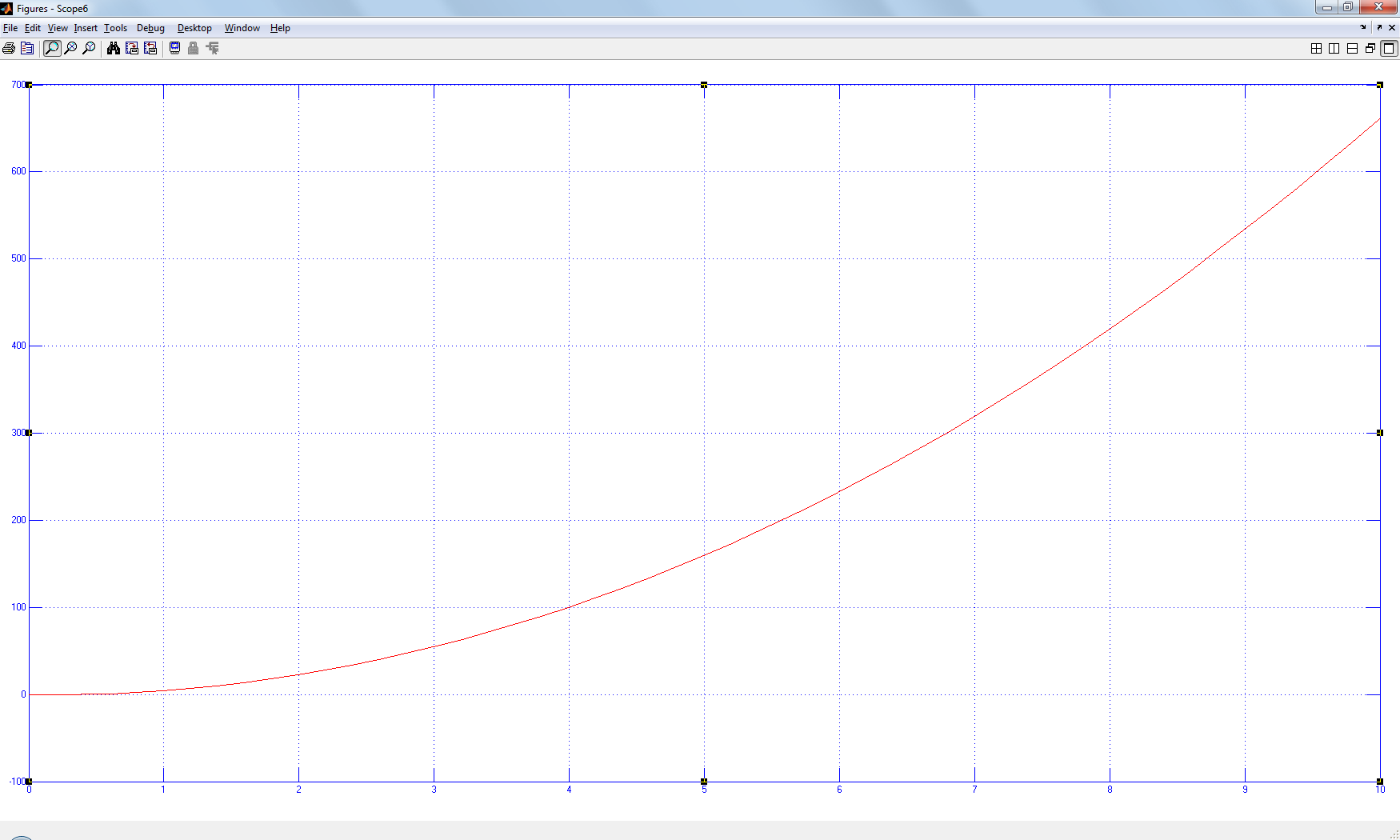Choose the left/right split tile layout
Screen dimensions: 1400x840
point(1334,48)
